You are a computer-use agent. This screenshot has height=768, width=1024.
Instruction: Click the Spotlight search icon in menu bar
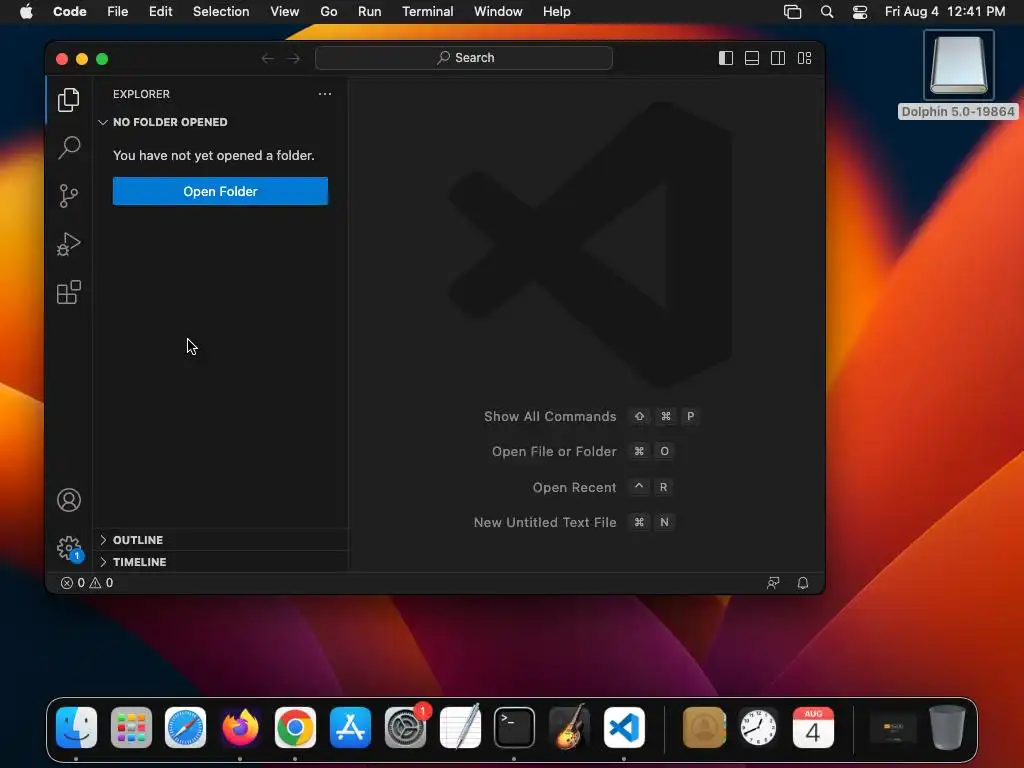click(x=827, y=12)
